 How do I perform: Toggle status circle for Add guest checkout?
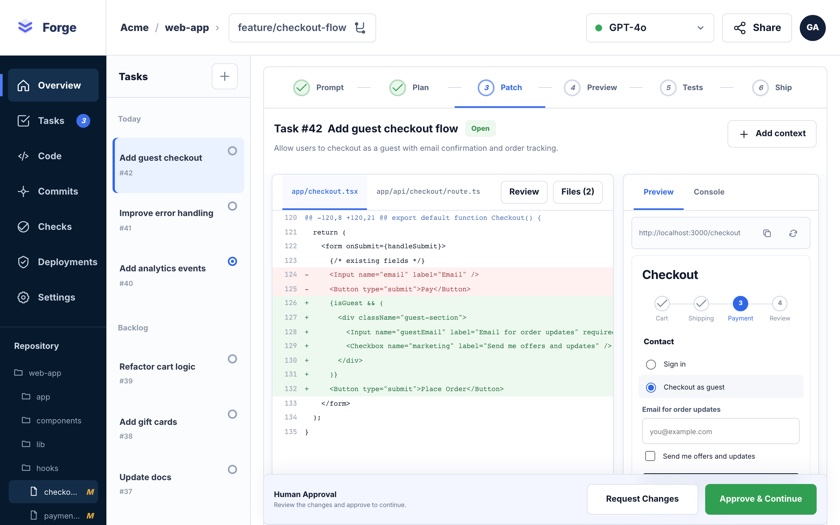[232, 151]
